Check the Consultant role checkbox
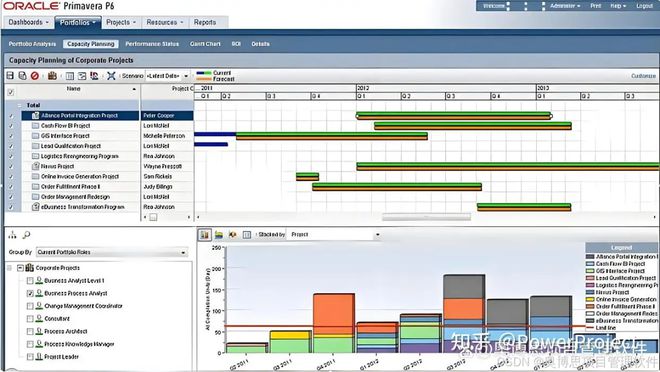The height and width of the screenshot is (372, 660). point(30,319)
